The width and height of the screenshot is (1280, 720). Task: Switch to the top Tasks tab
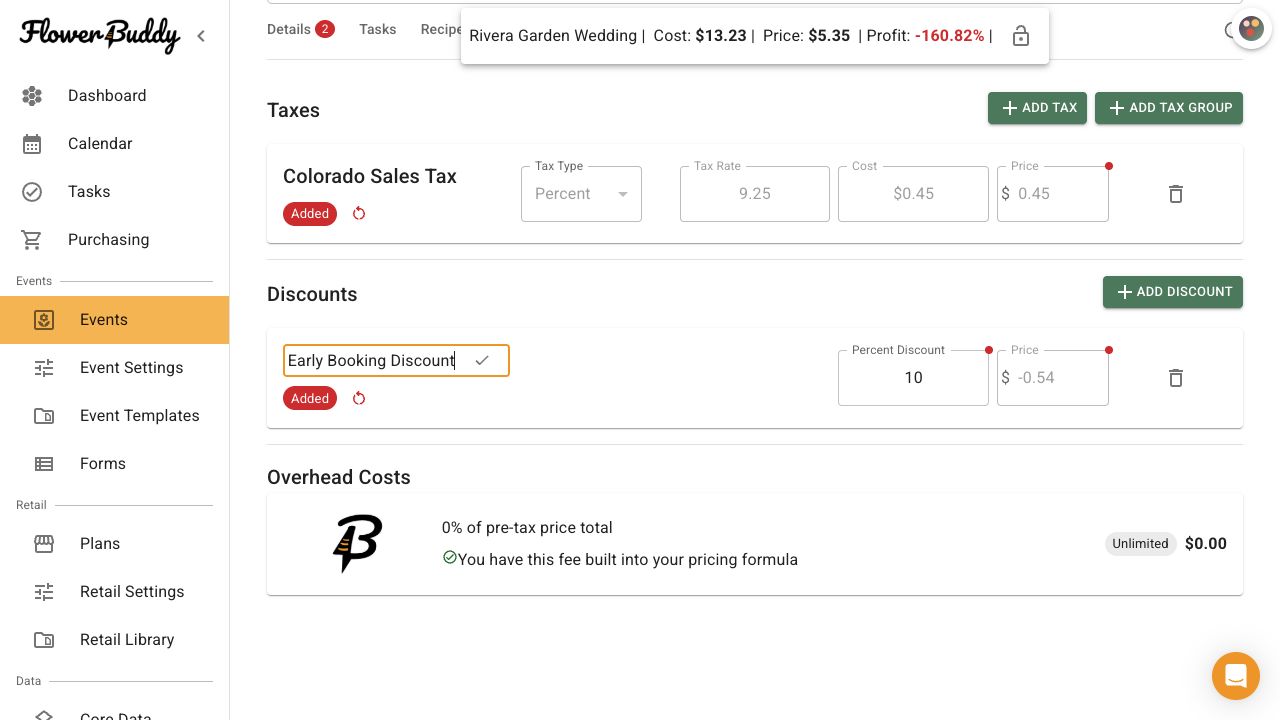pyautogui.click(x=378, y=30)
